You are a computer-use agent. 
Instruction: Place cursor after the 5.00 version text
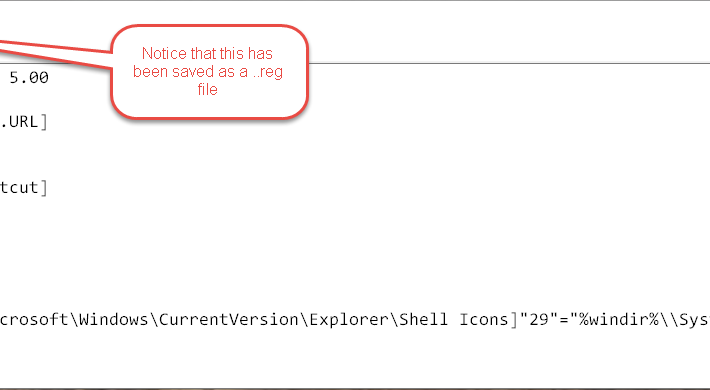coord(49,78)
